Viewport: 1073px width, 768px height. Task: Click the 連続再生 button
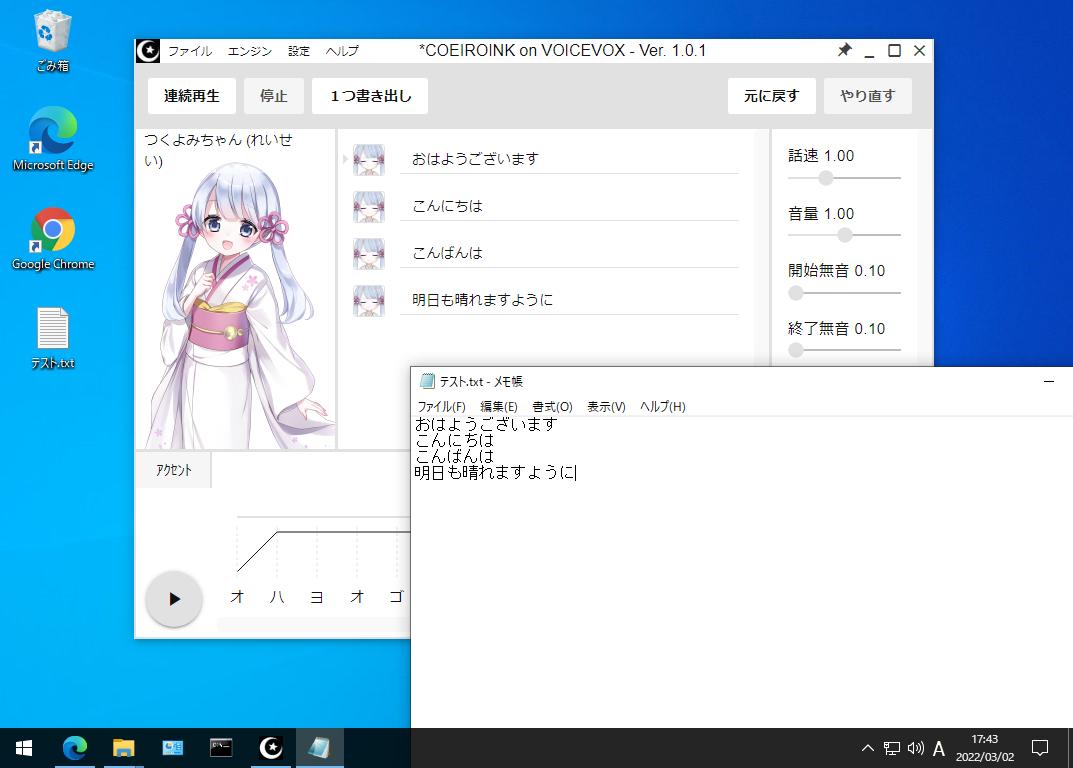click(x=192, y=96)
